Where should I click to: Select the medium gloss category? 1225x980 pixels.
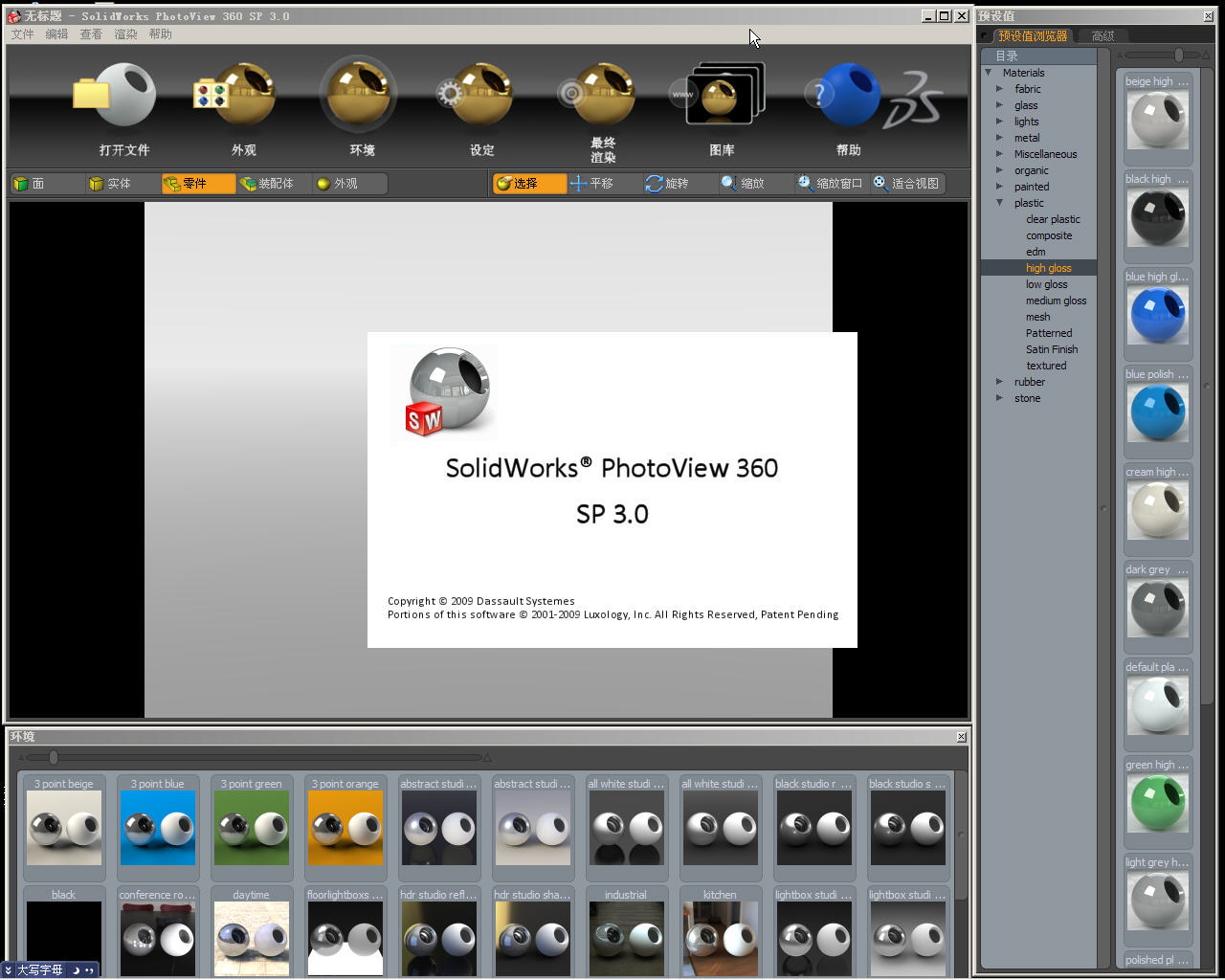1056,301
